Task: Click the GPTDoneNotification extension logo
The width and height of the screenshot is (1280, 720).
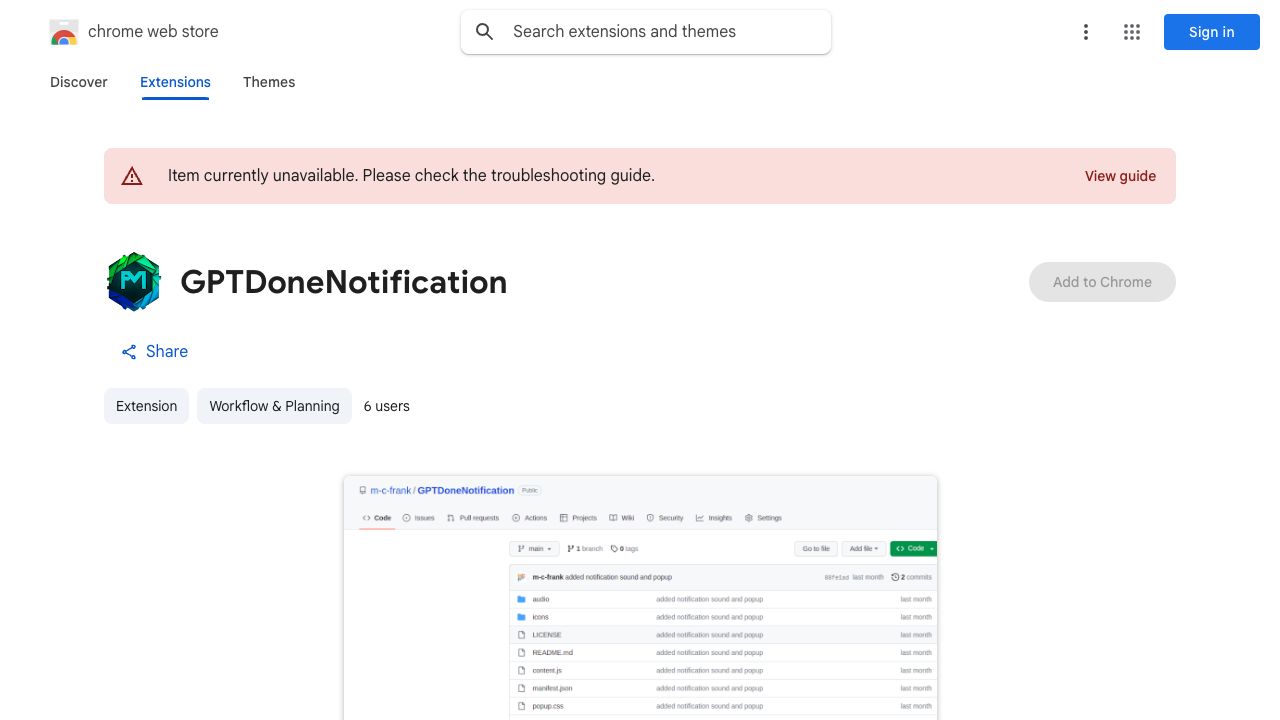Action: 134,282
